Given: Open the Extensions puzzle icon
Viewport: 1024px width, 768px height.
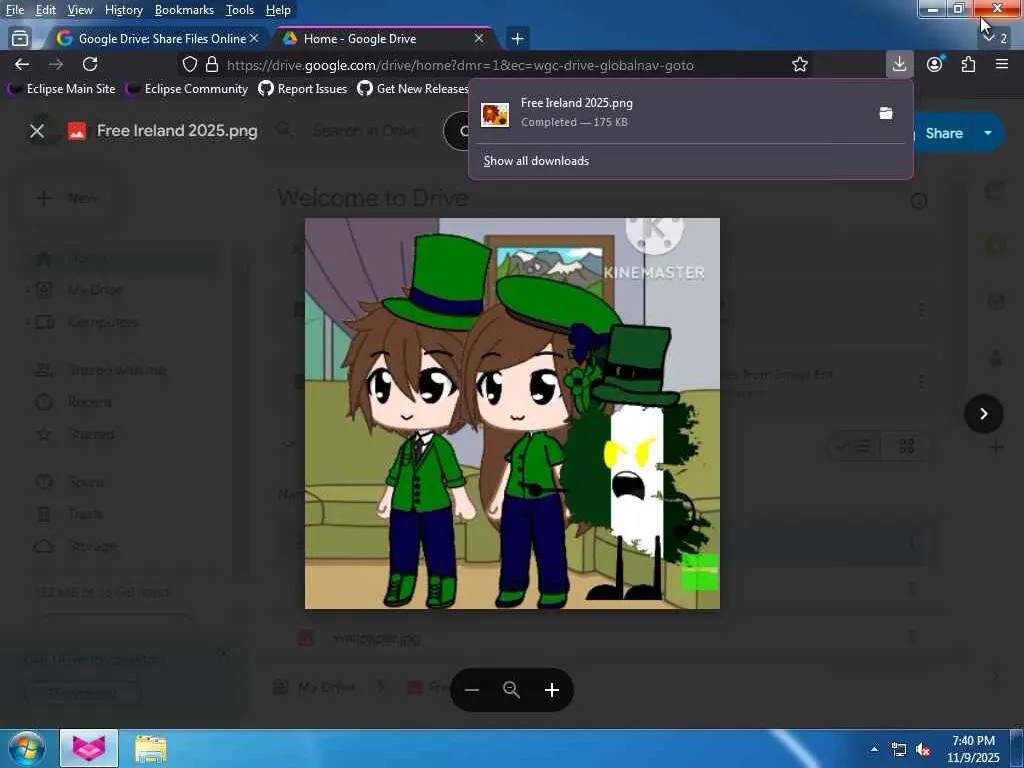Looking at the screenshot, I should tap(968, 64).
